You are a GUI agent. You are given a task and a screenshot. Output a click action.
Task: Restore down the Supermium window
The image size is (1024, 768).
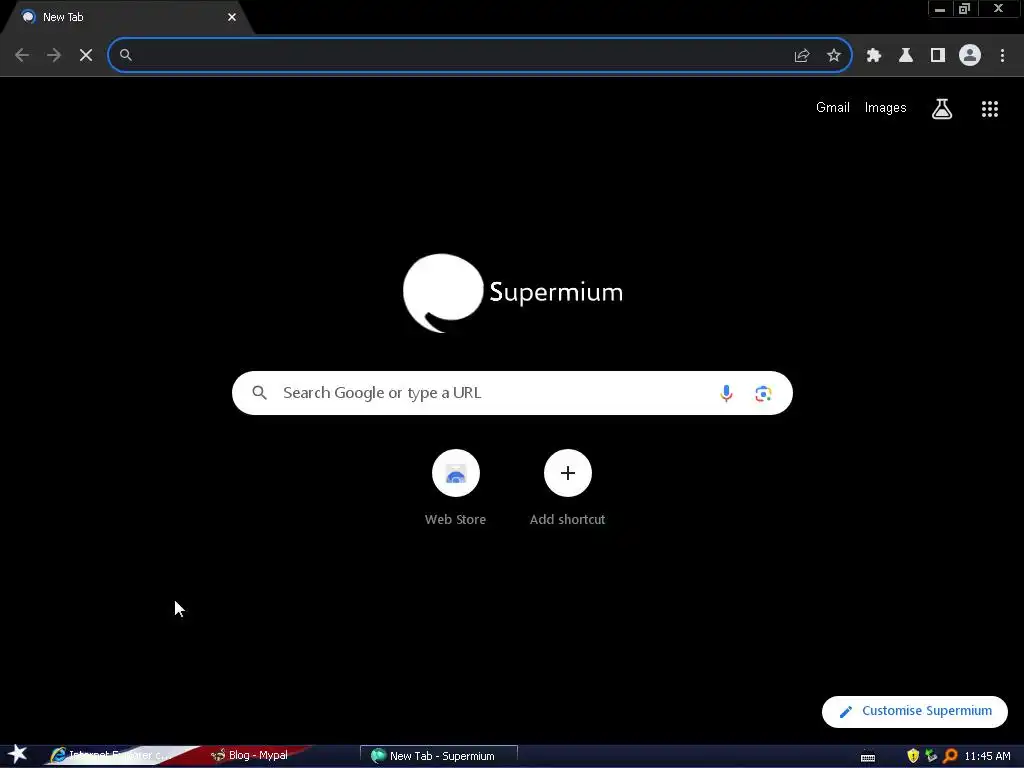(x=965, y=9)
